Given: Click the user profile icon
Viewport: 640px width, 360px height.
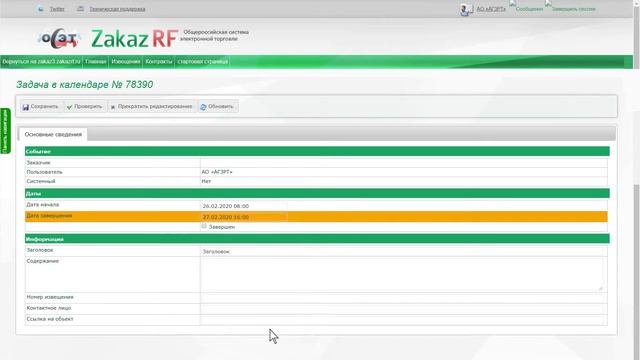Looking at the screenshot, I should (x=466, y=9).
